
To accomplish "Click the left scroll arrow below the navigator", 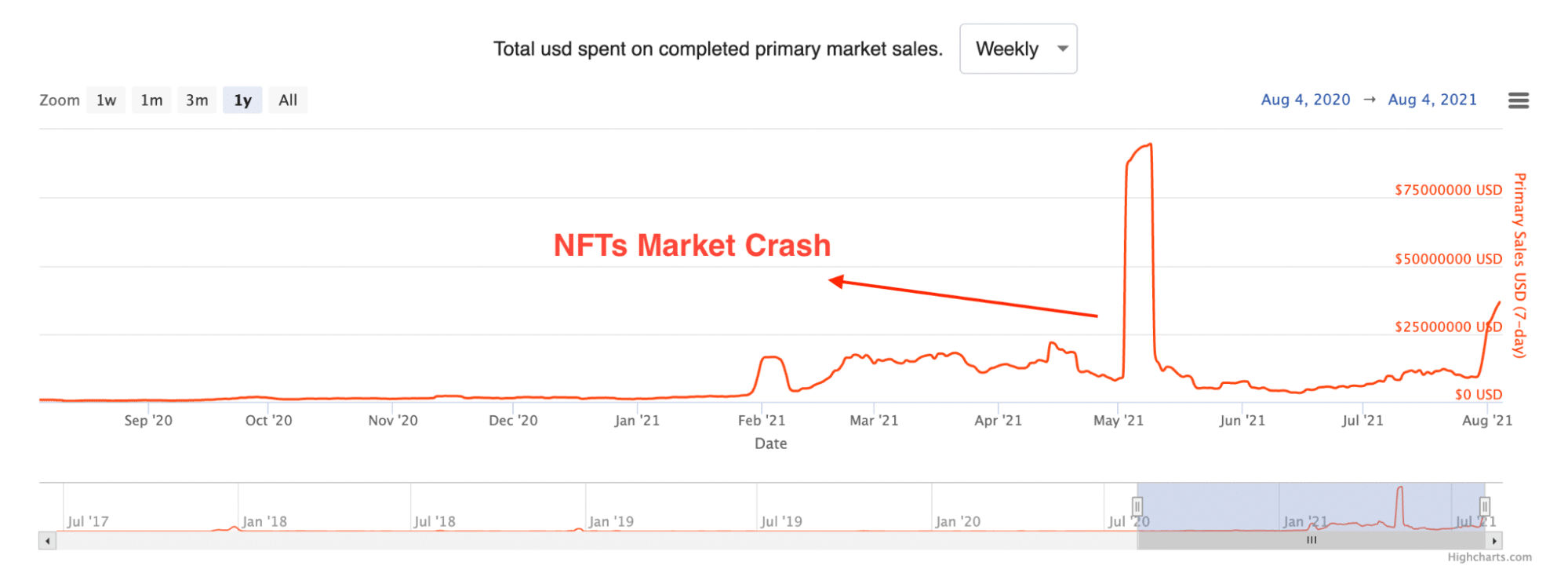I will [x=45, y=540].
